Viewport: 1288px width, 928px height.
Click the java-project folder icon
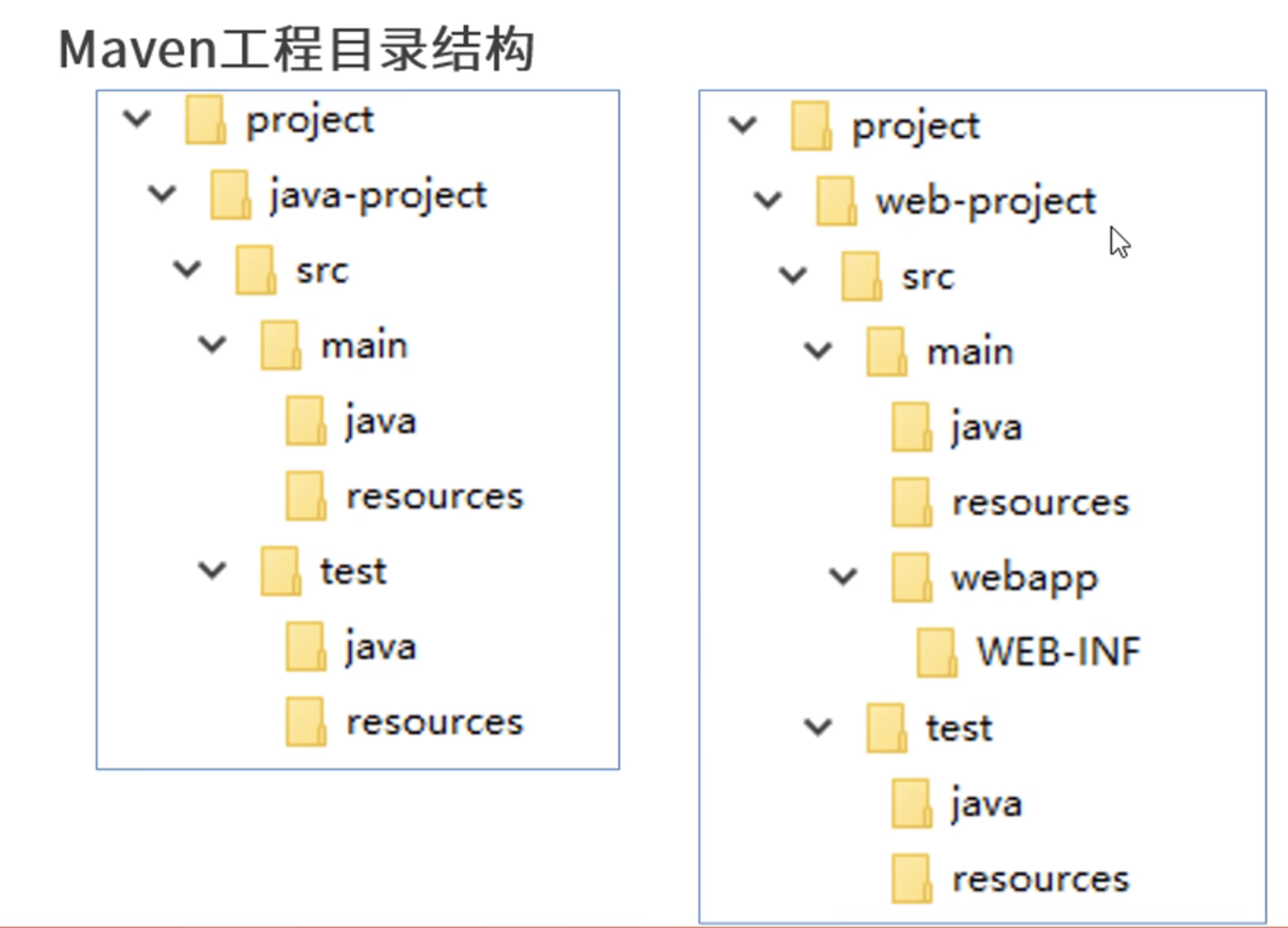(x=230, y=195)
